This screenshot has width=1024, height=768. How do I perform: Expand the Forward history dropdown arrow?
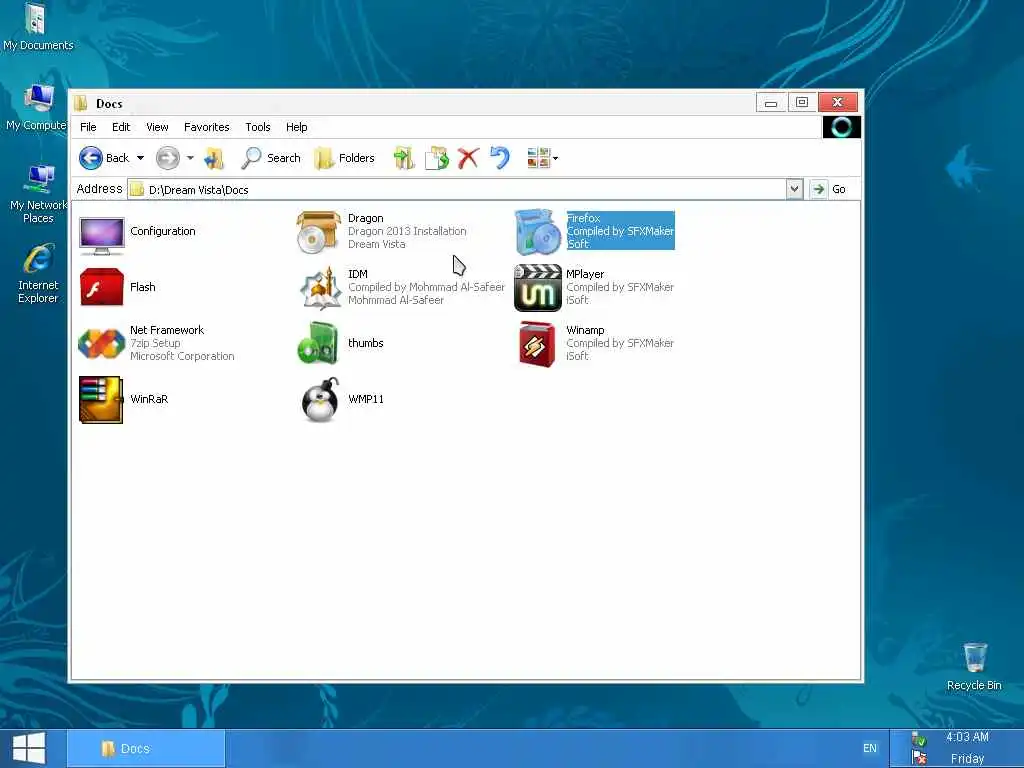tap(190, 158)
